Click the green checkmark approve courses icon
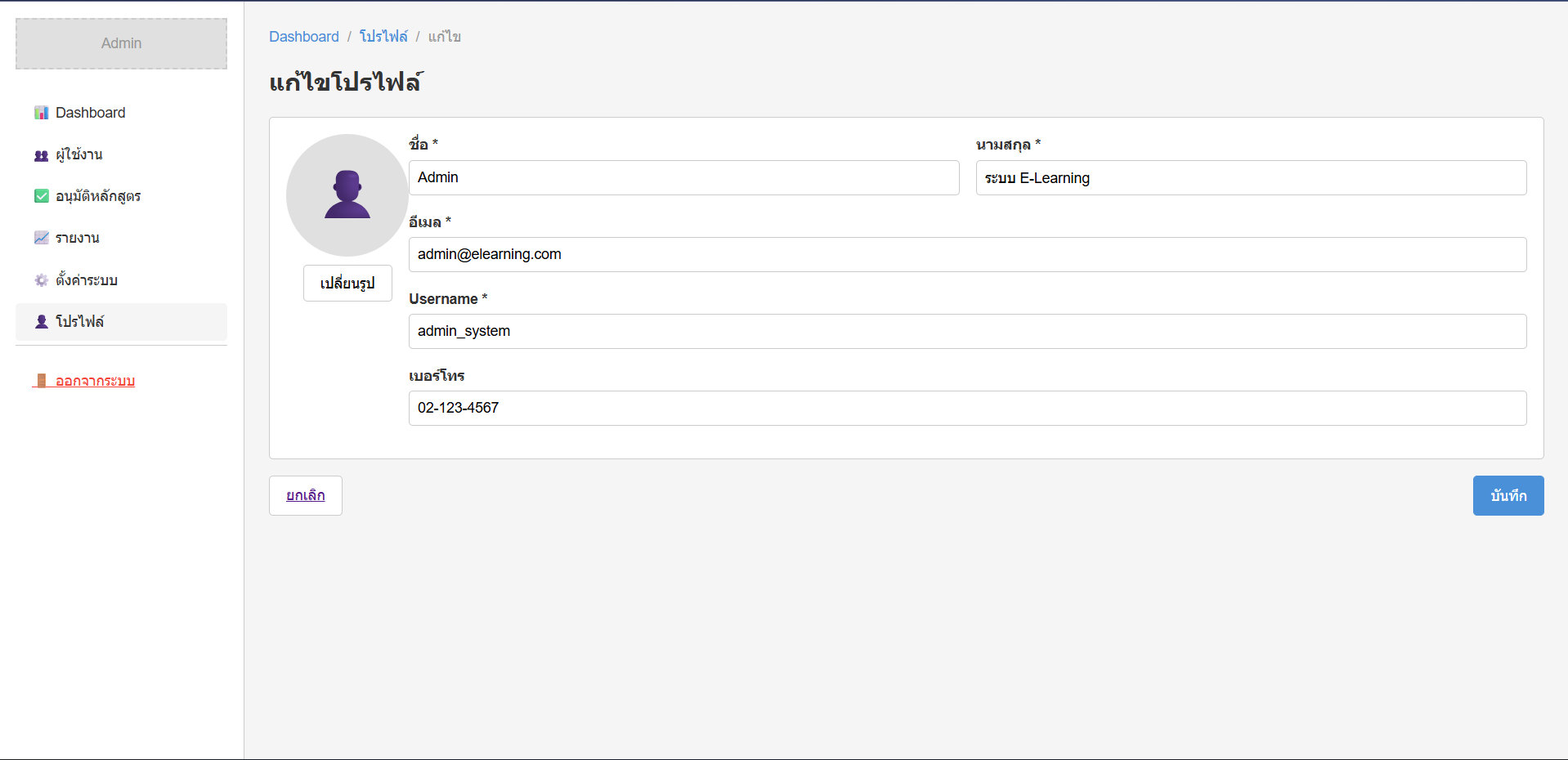Viewport: 1568px width, 760px height. (x=41, y=196)
